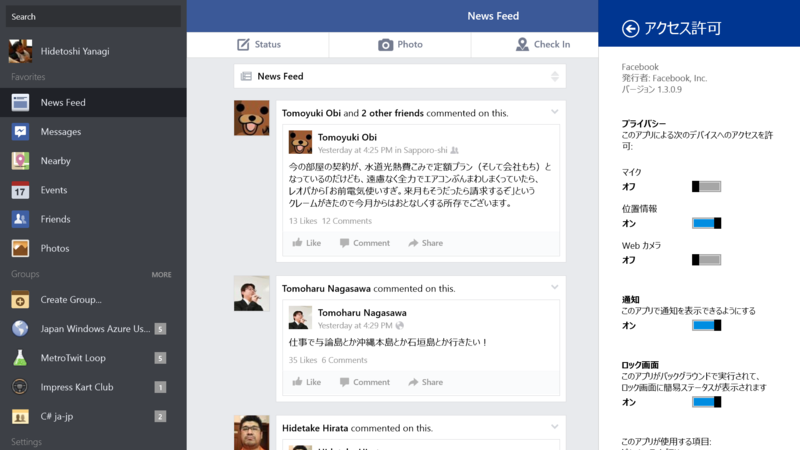Click the Photo camera icon
Screen dimensions: 800x450
click(385, 45)
